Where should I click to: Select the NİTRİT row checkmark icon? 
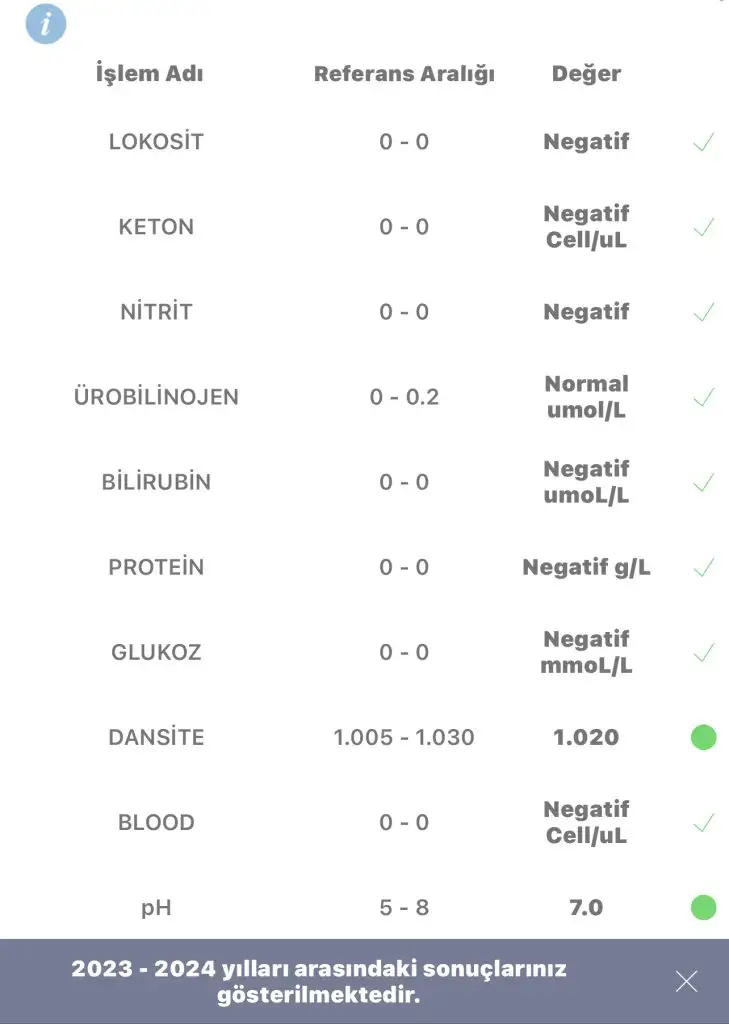(x=704, y=312)
